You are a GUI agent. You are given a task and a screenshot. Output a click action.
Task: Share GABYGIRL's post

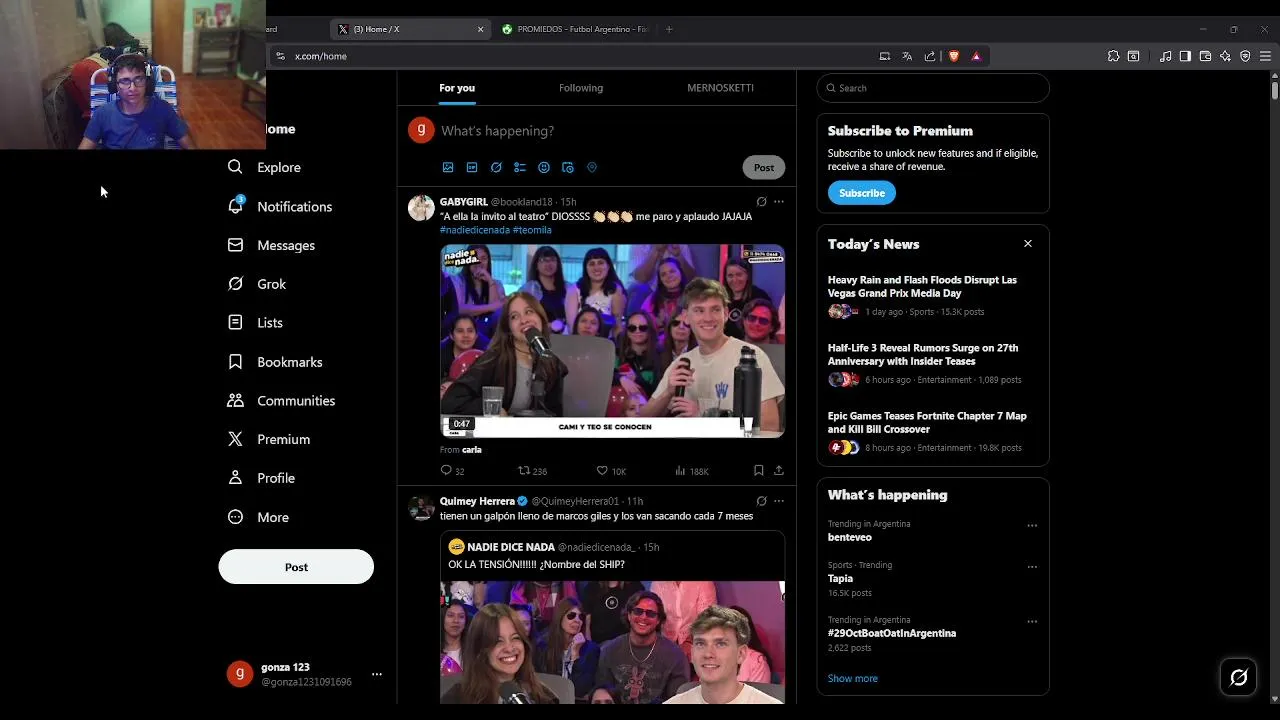tap(779, 470)
